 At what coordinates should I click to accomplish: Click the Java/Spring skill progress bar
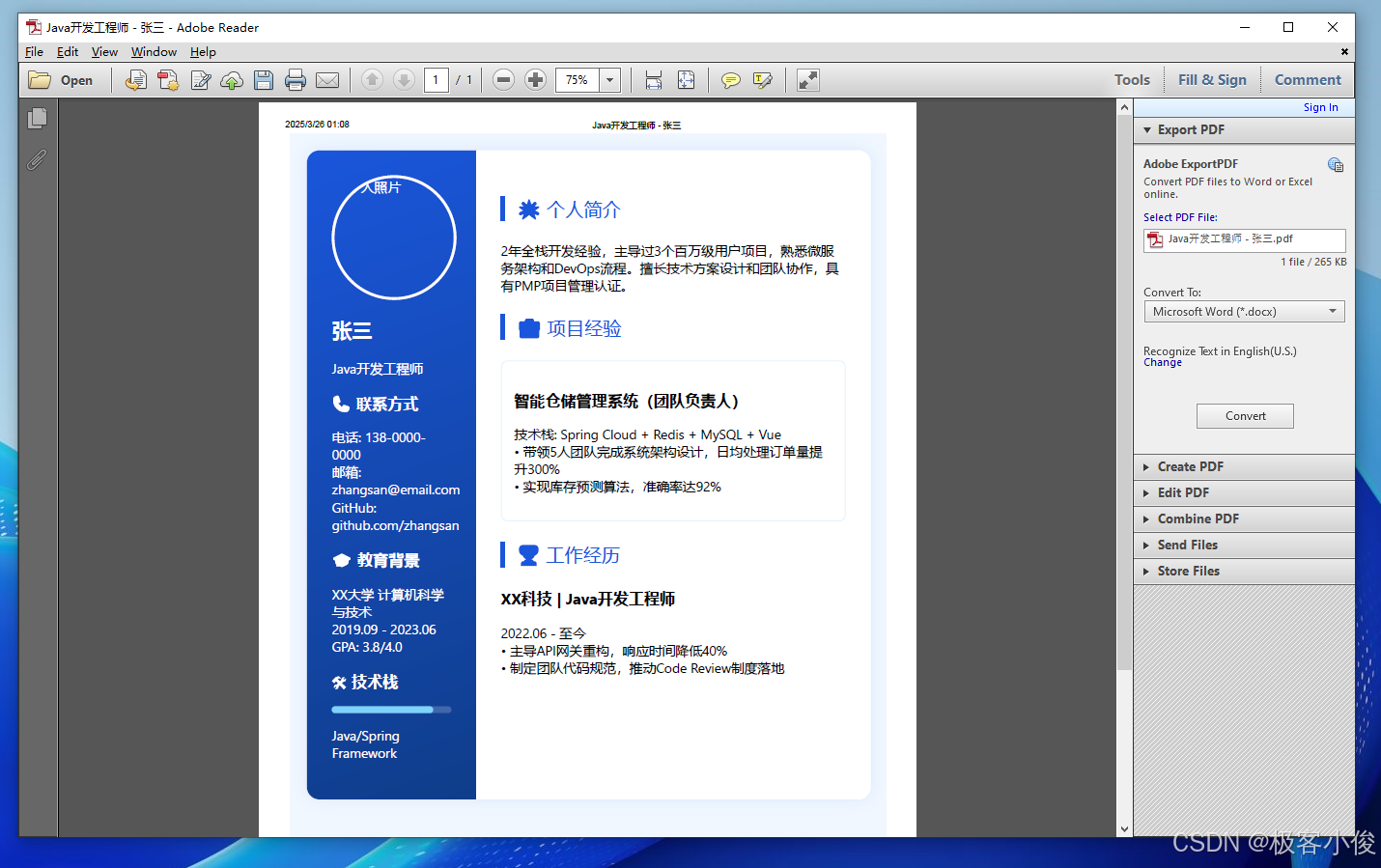coord(391,710)
